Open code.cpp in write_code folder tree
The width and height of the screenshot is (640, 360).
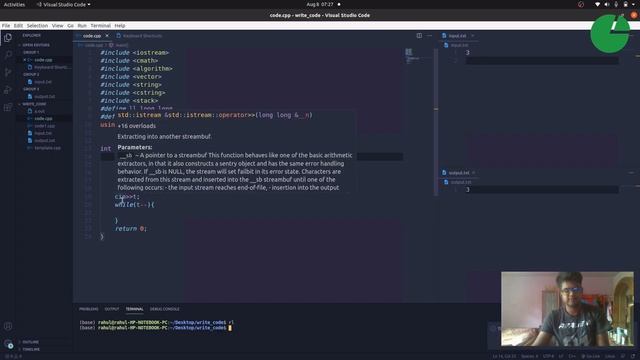[43, 118]
